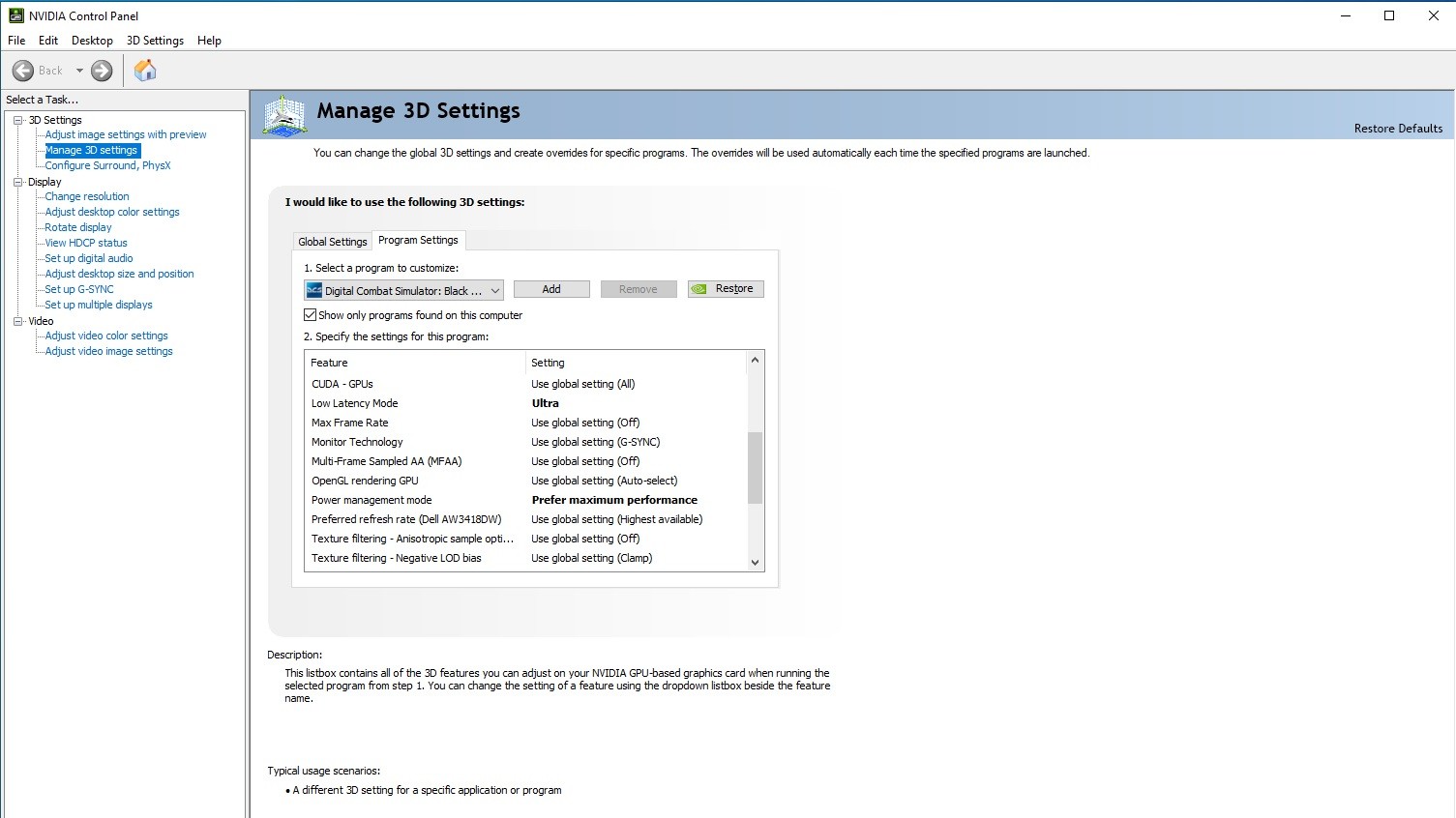This screenshot has width=1456, height=818.
Task: Click the Setting column header
Action: coord(637,363)
